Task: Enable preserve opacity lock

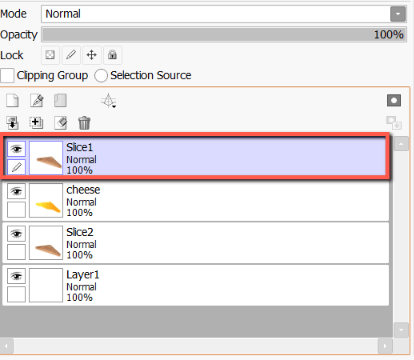Action: click(x=50, y=55)
